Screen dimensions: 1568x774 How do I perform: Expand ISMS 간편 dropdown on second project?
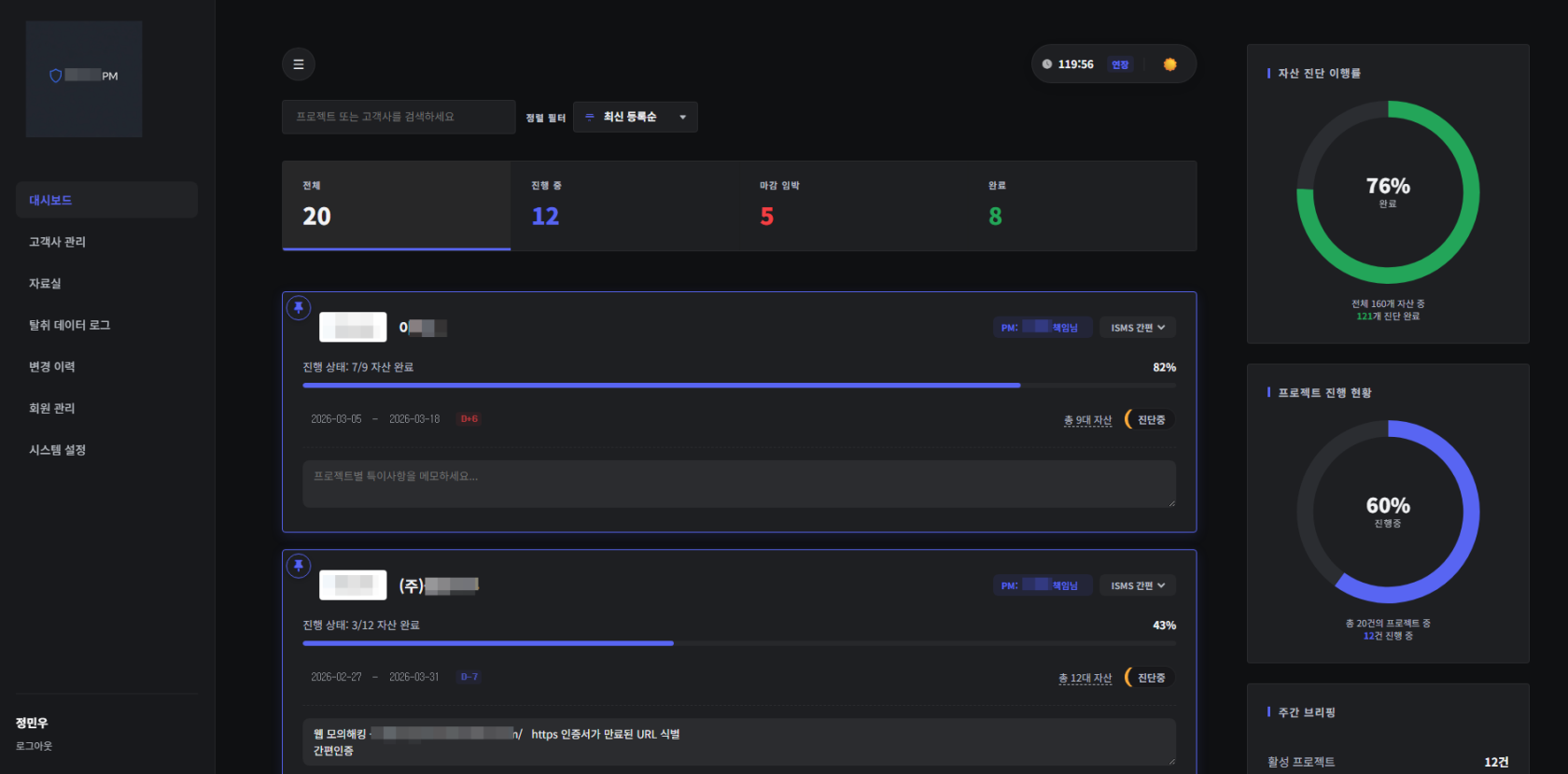1138,585
